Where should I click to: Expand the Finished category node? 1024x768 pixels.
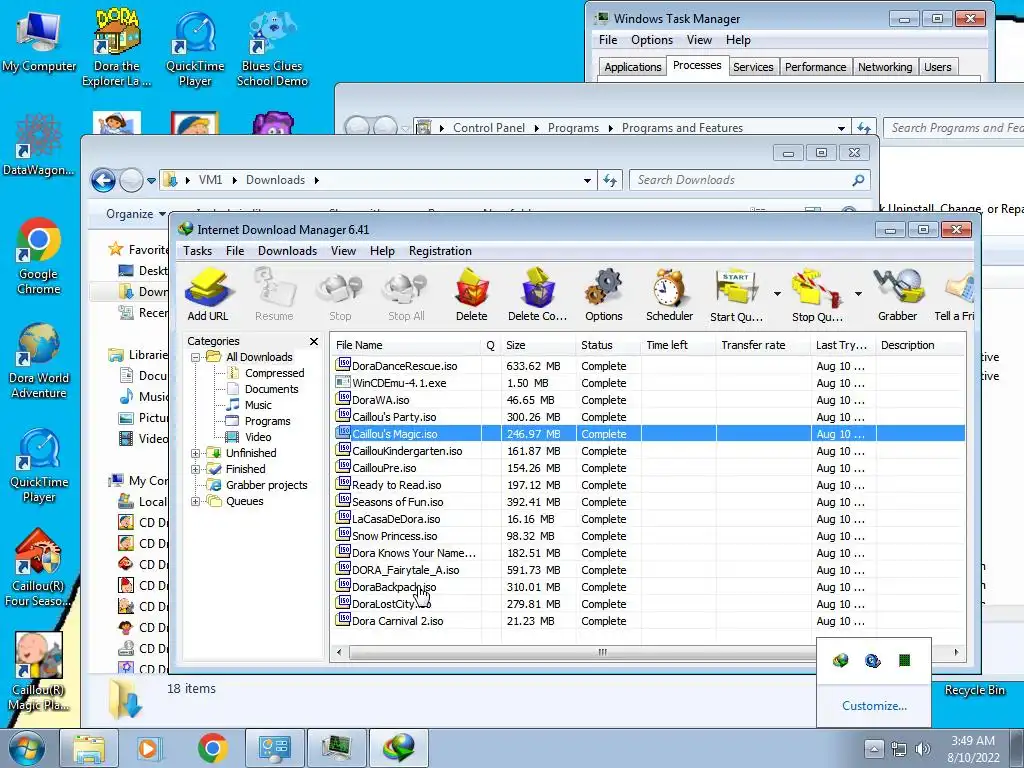(195, 469)
